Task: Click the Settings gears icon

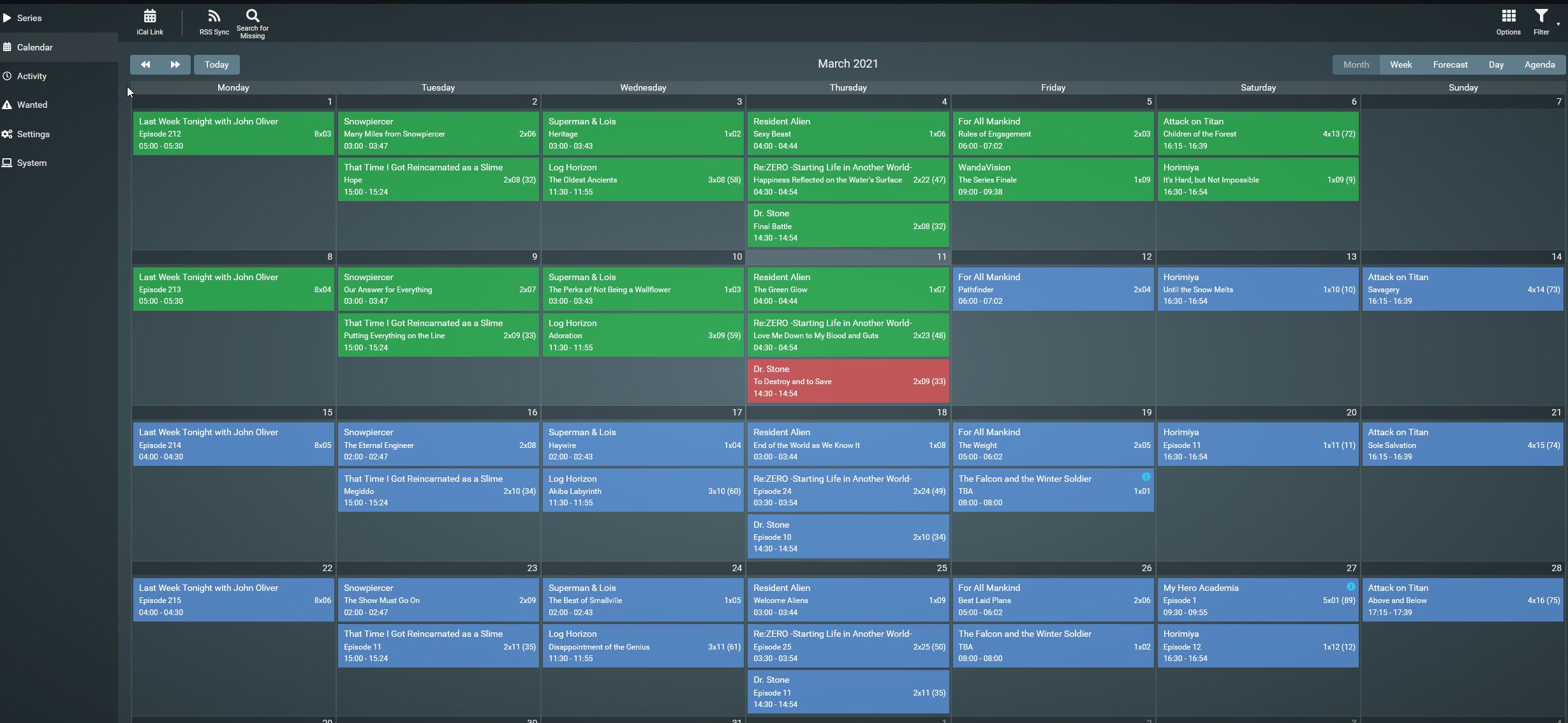Action: tap(7, 134)
